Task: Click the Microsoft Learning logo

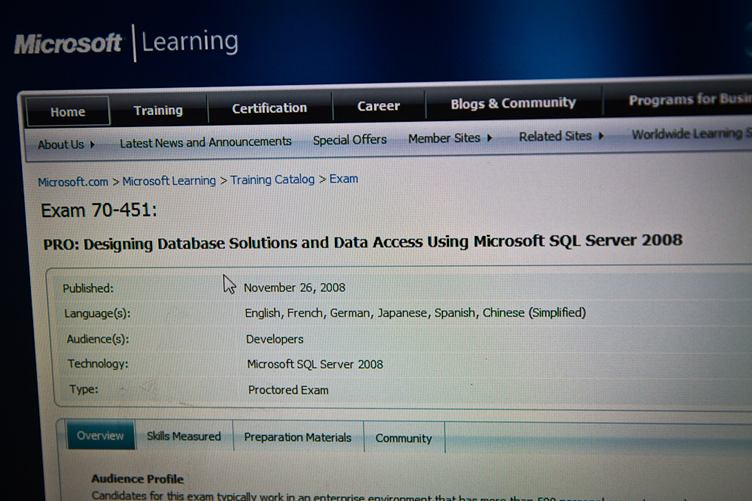Action: point(126,43)
